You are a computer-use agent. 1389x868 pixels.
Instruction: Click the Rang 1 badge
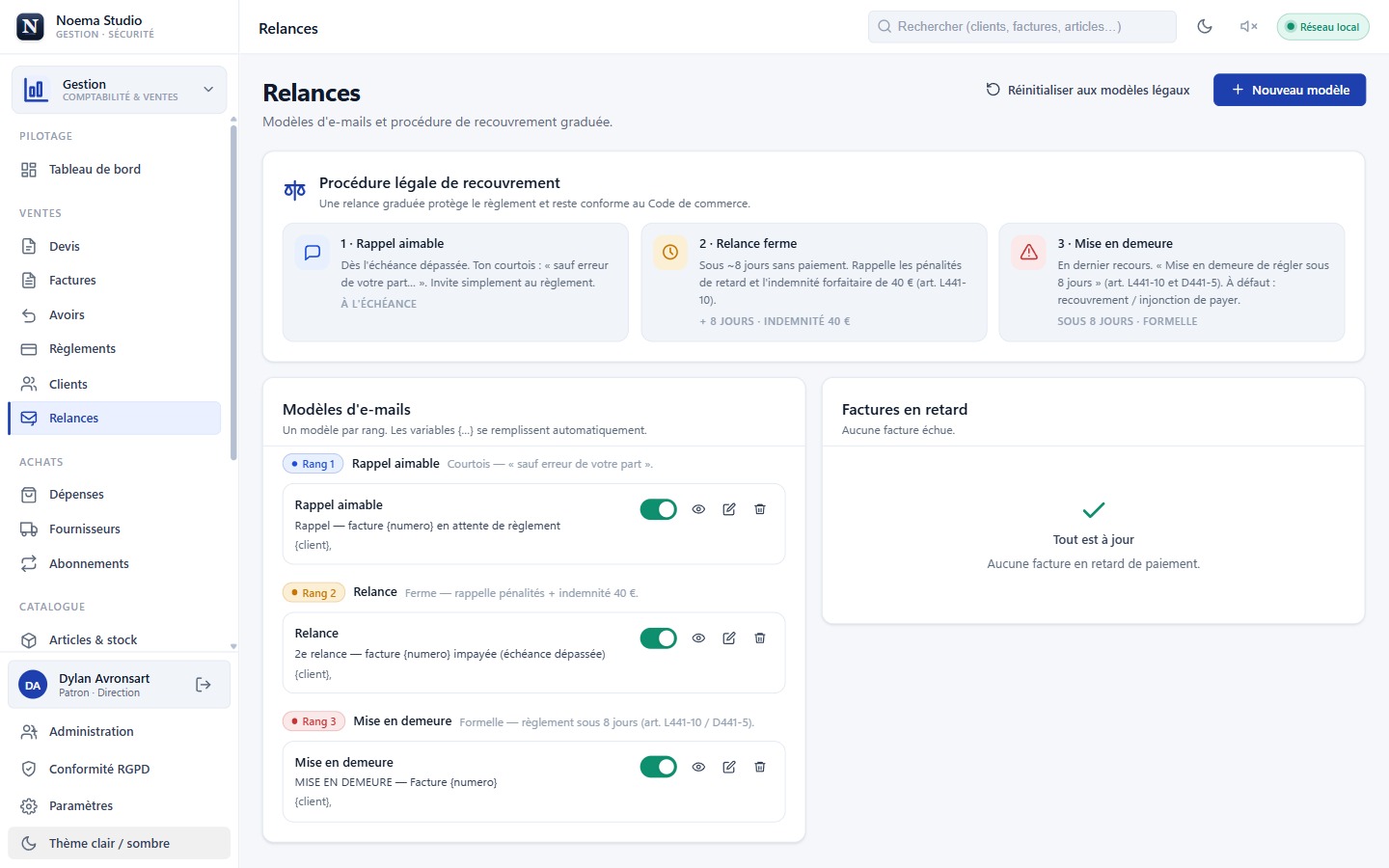pyautogui.click(x=313, y=464)
